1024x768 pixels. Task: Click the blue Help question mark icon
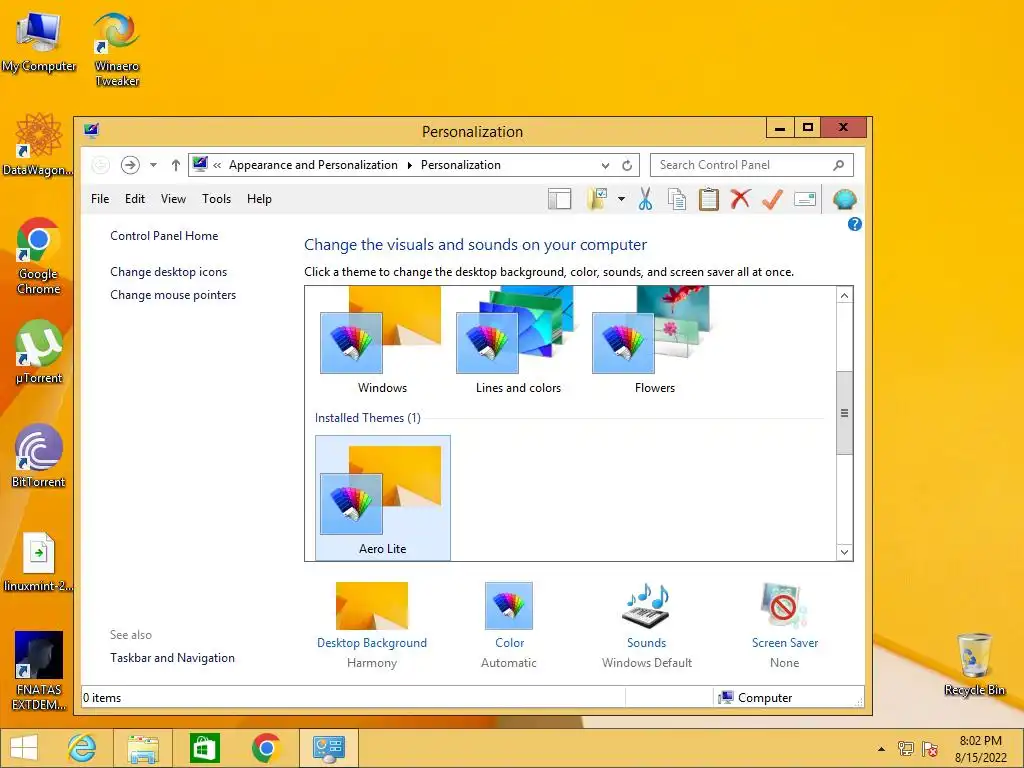(x=854, y=224)
